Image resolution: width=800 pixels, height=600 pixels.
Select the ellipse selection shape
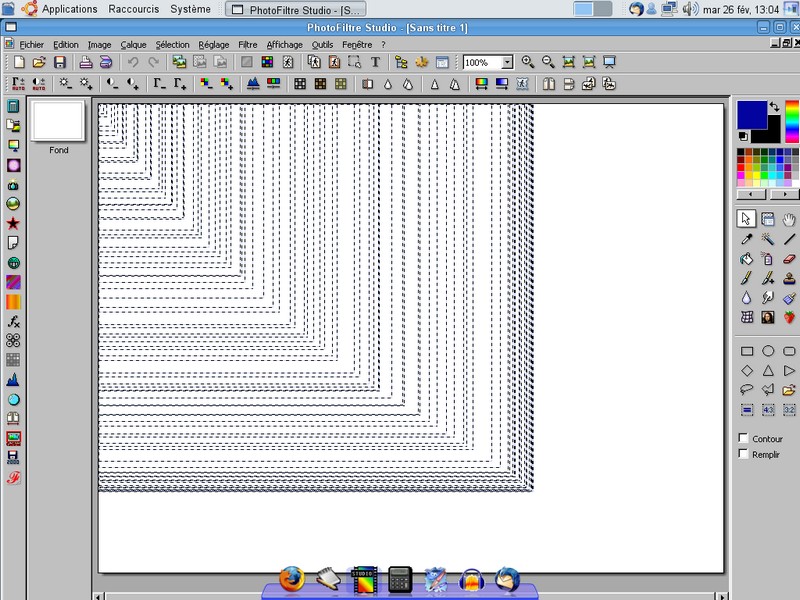768,351
